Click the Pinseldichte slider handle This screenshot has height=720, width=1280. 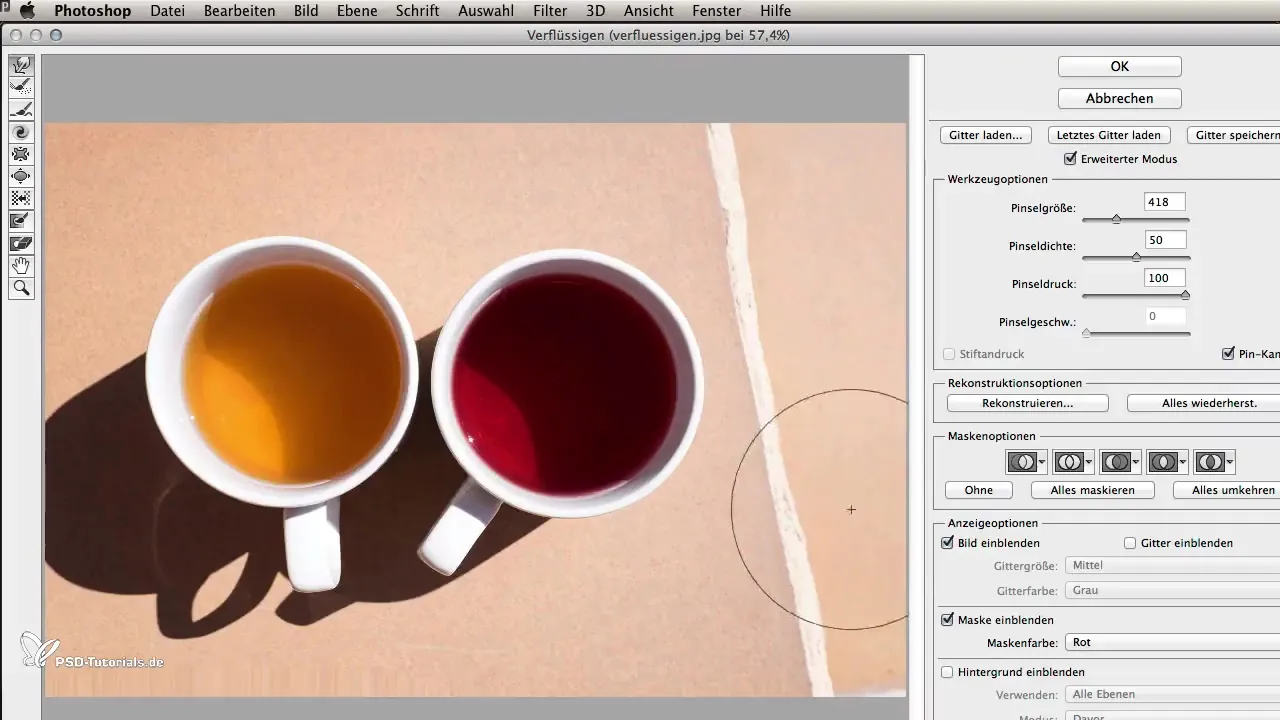[x=1136, y=257]
